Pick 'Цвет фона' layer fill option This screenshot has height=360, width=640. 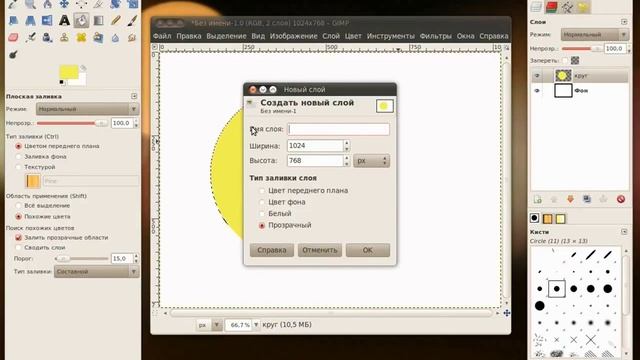pyautogui.click(x=262, y=202)
